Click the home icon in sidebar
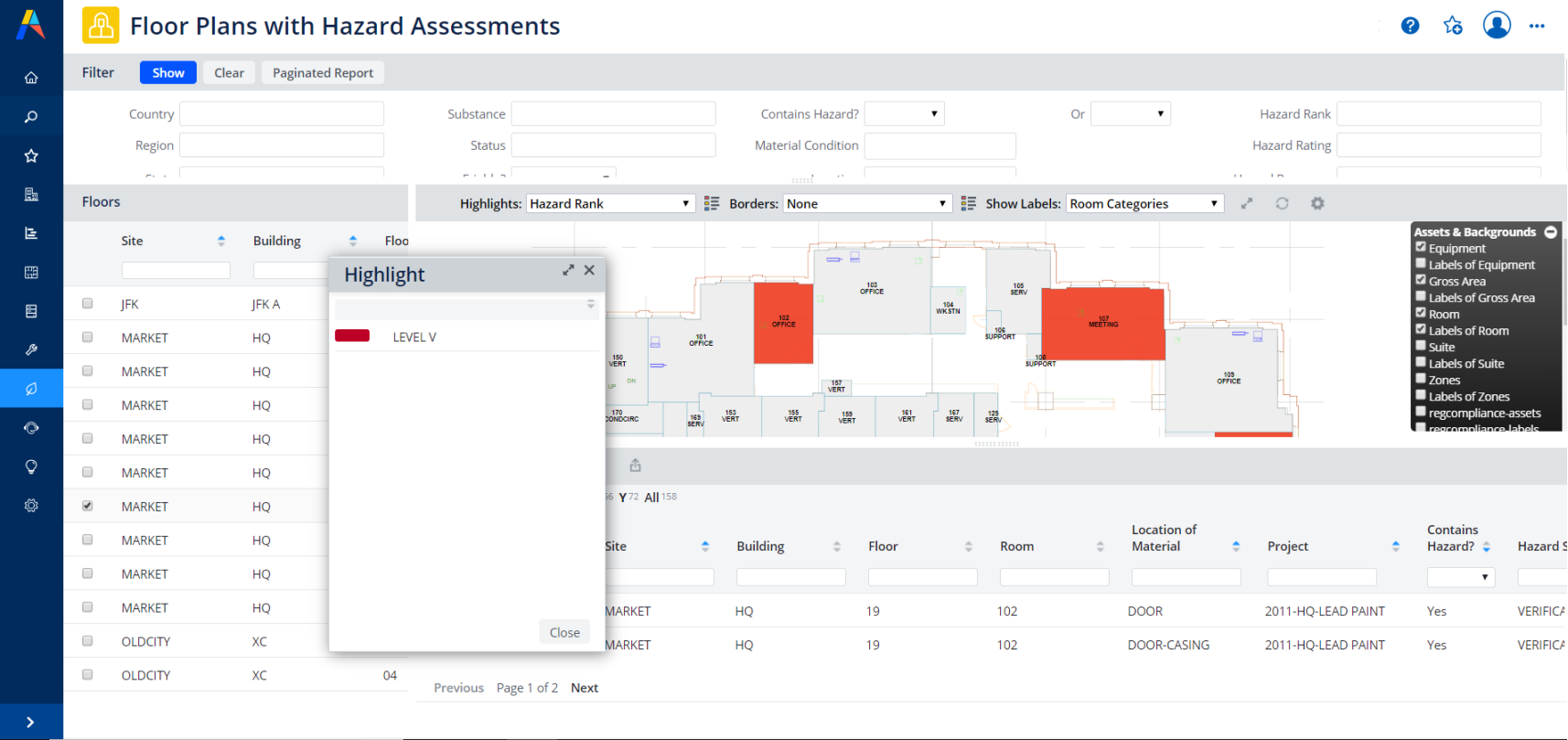 pos(31,78)
